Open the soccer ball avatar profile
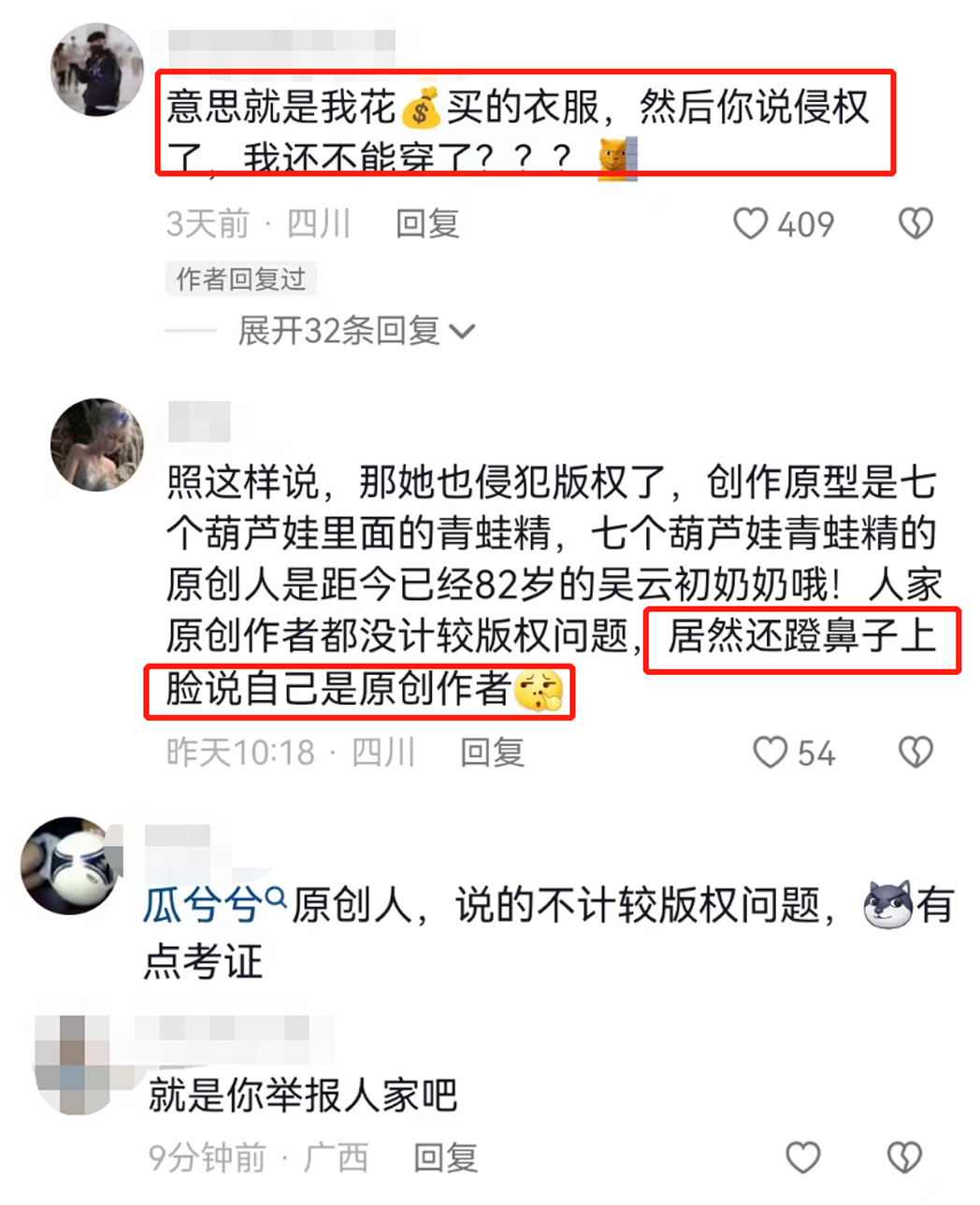This screenshot has height=1205, width=980. [72, 865]
